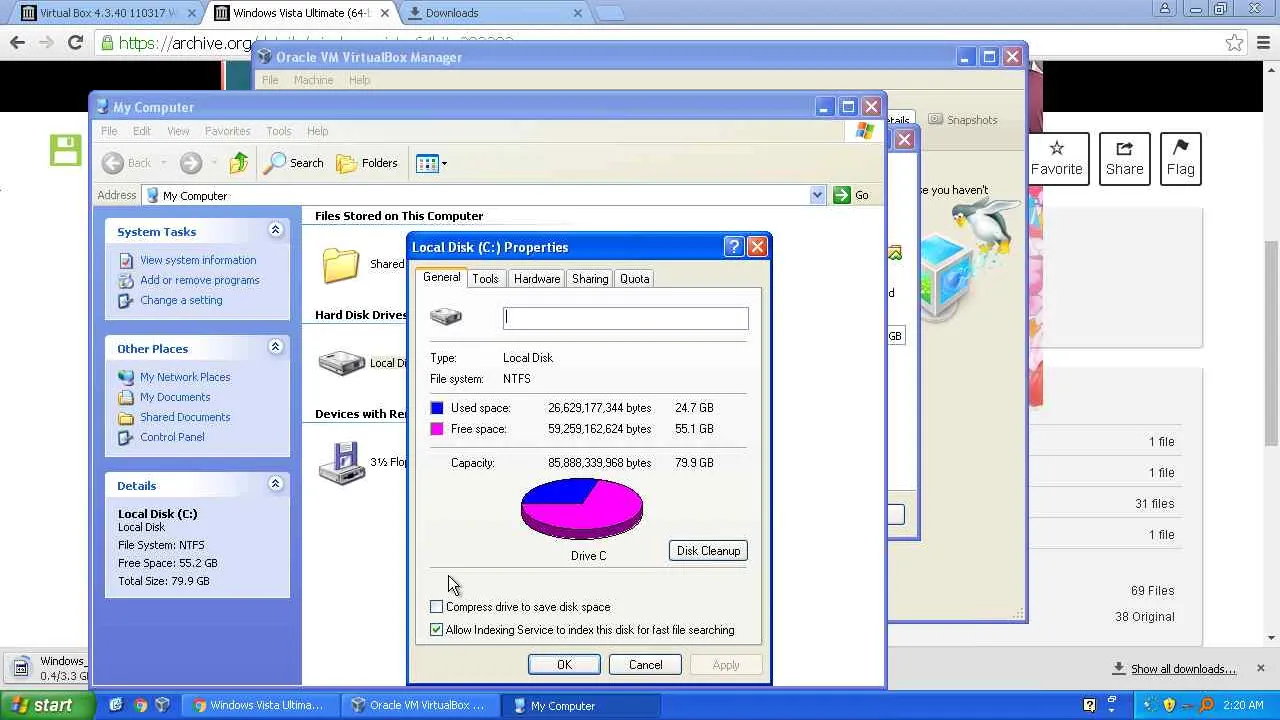Collapse the System Tasks panel
The width and height of the screenshot is (1280, 720).
point(275,231)
